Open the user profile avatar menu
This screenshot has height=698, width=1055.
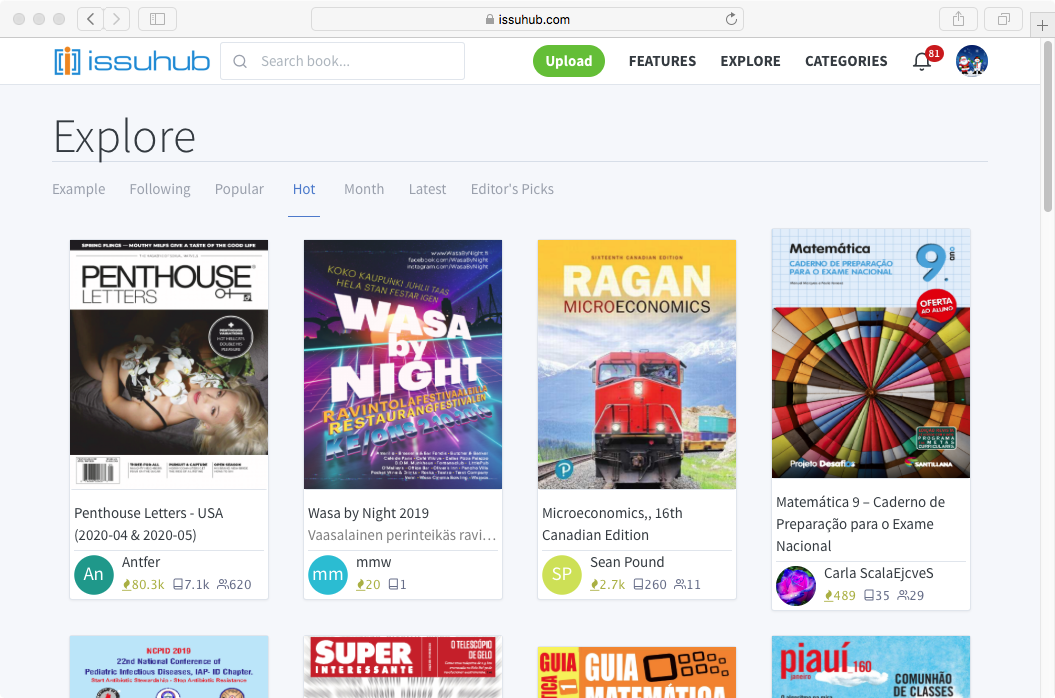click(x=972, y=61)
